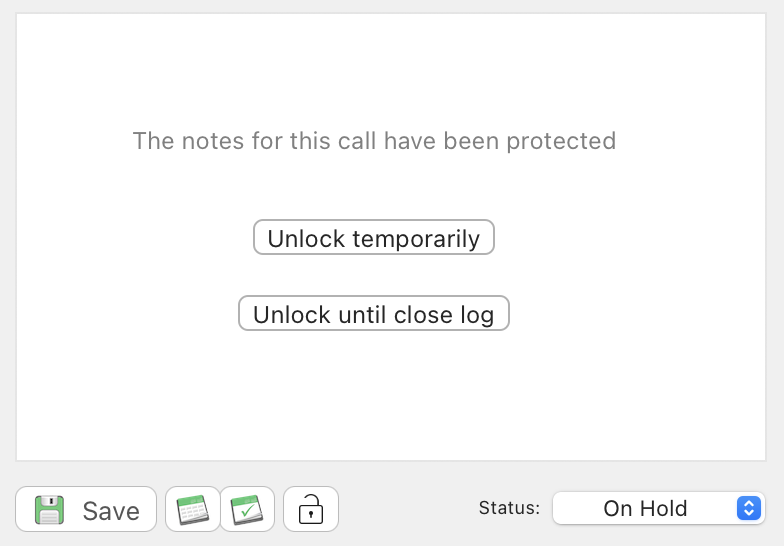Click the green floppy disk Save icon
The image size is (784, 546).
tap(50, 510)
